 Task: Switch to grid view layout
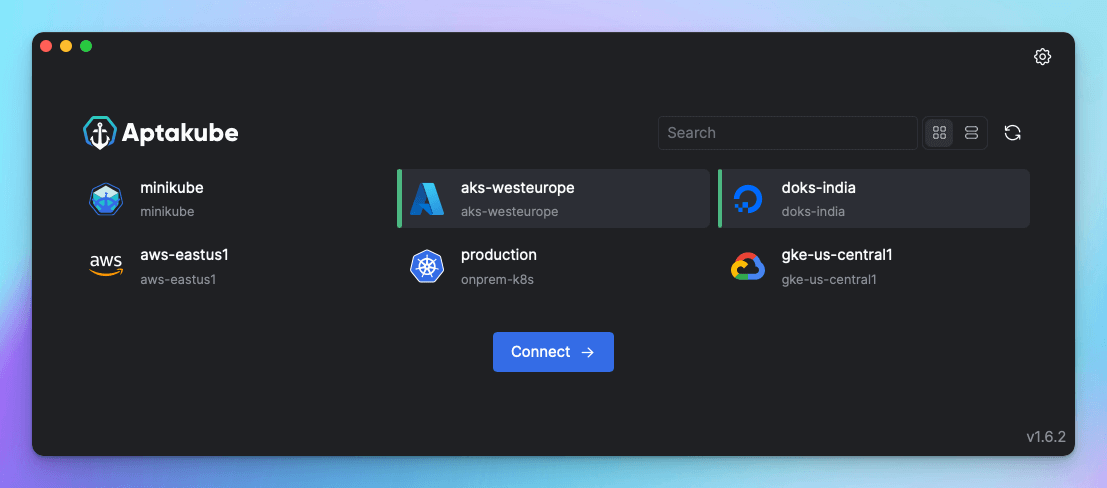(939, 133)
